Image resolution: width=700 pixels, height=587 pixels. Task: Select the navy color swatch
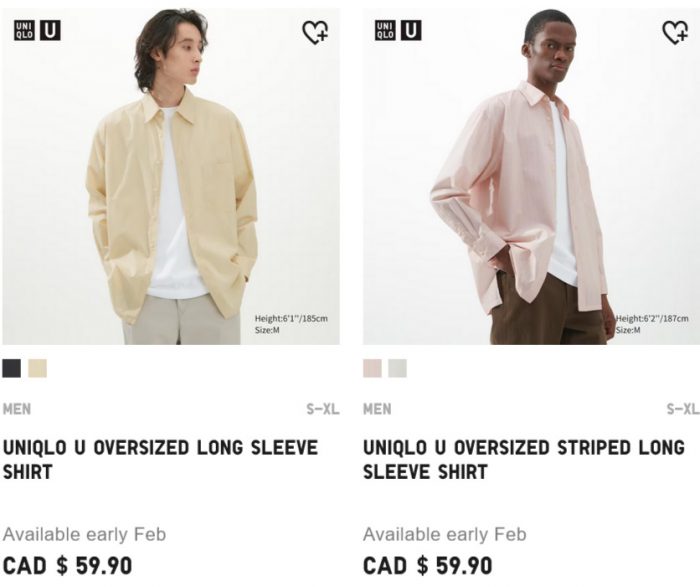[x=12, y=368]
